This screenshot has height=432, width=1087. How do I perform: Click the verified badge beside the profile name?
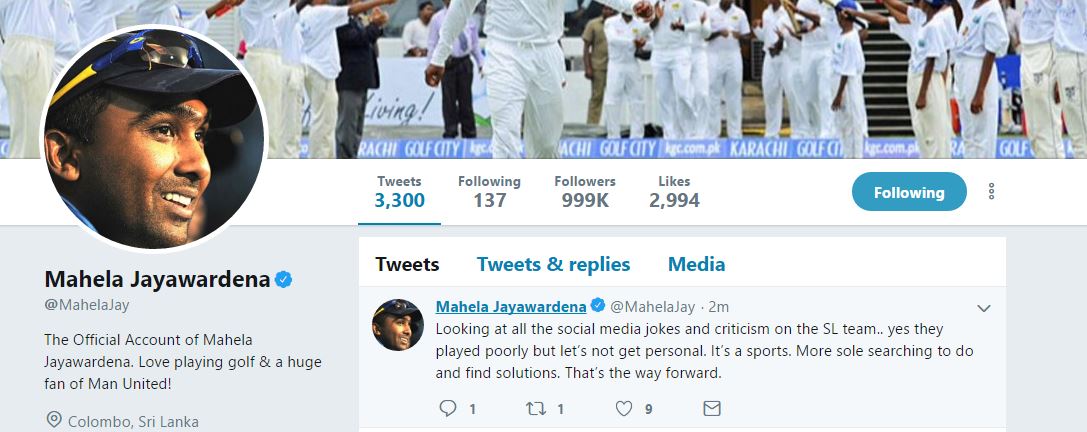coord(284,280)
